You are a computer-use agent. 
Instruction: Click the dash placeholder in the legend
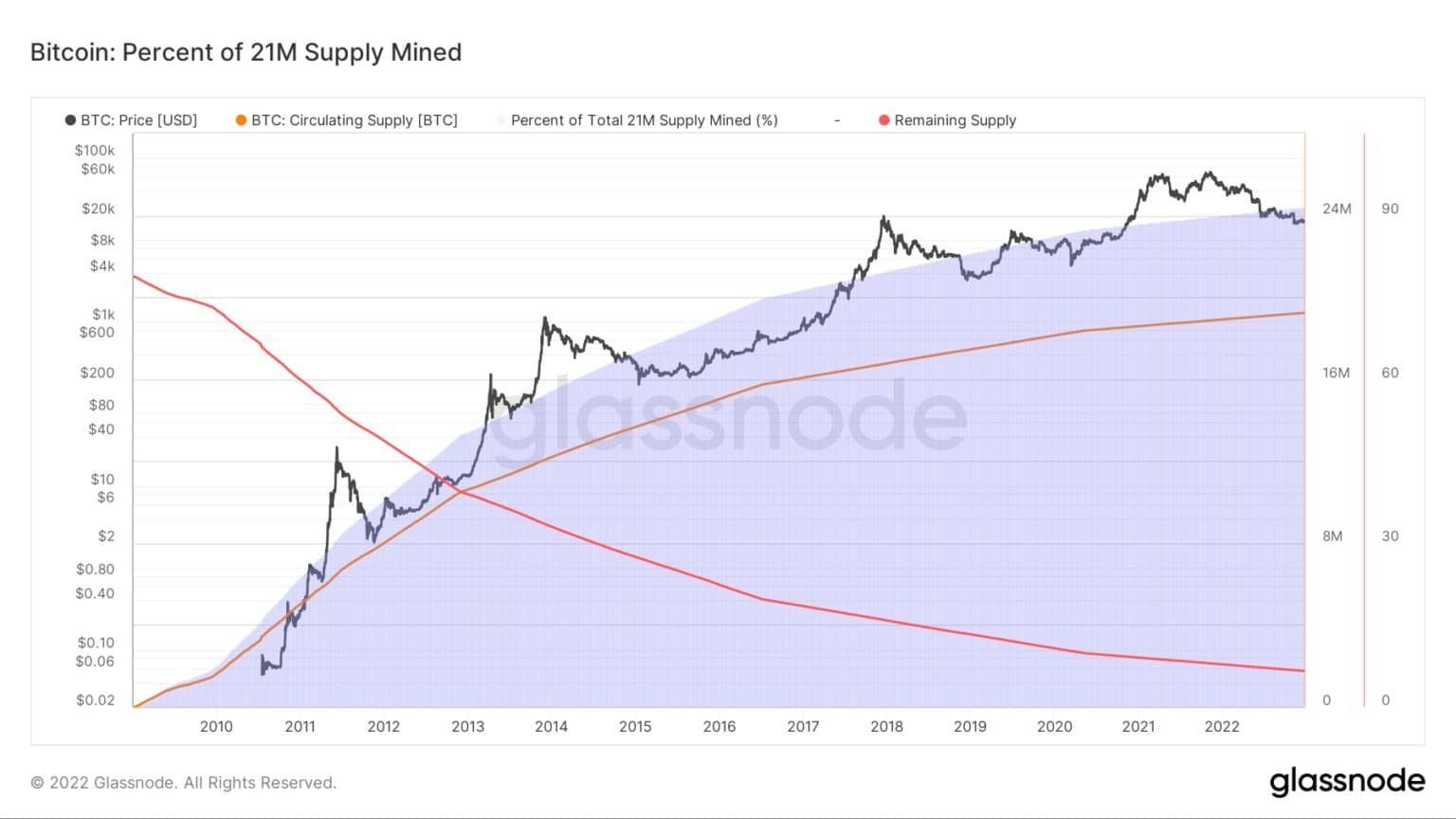(837, 120)
